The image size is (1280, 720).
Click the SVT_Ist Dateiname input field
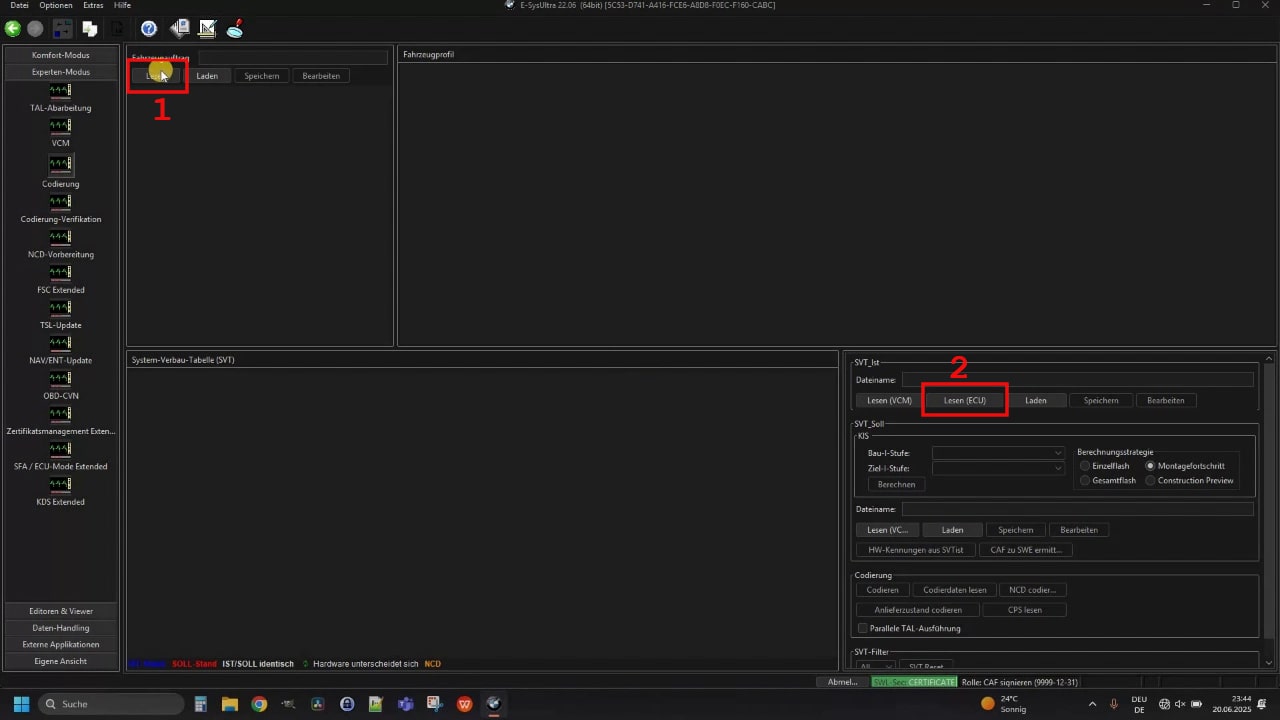(x=1077, y=380)
